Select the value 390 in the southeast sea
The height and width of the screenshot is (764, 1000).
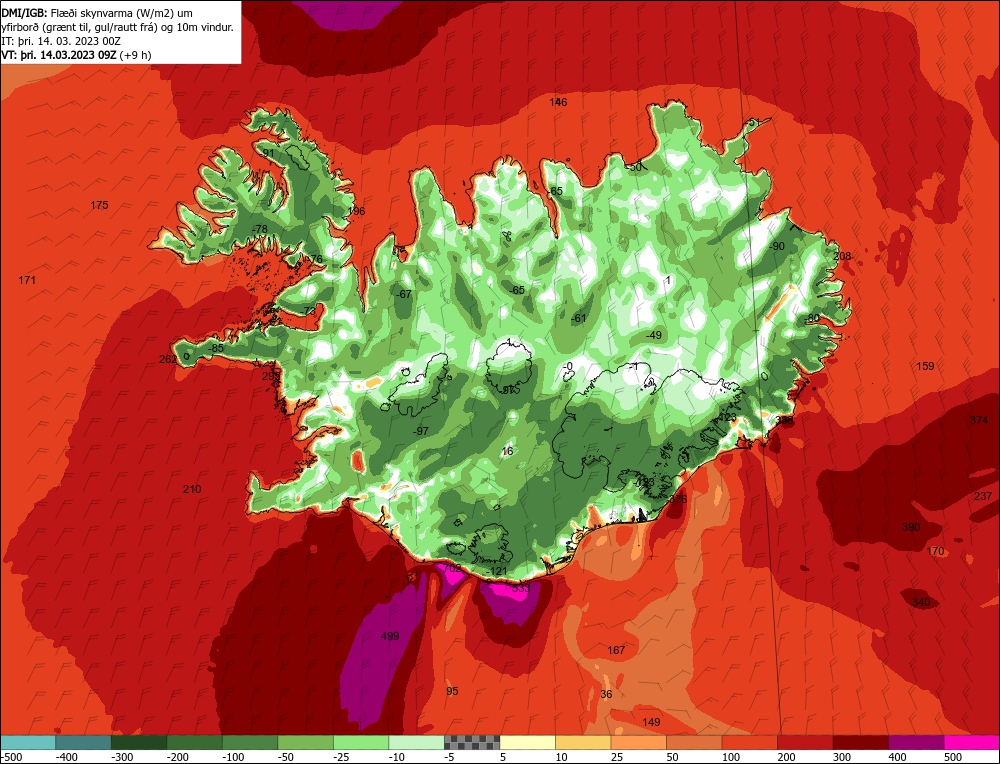pyautogui.click(x=911, y=527)
